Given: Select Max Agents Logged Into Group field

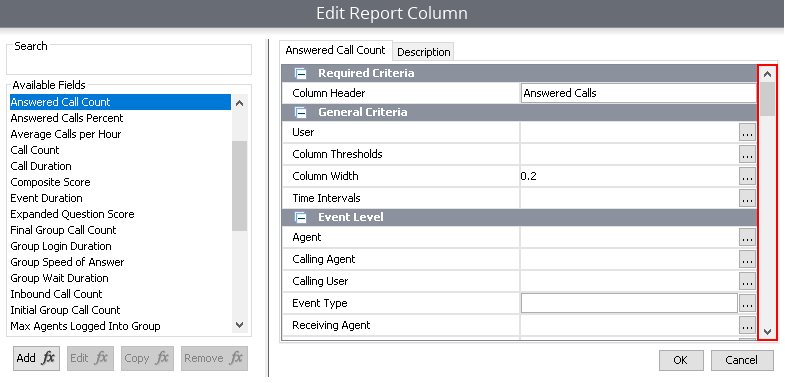Looking at the screenshot, I should [x=120, y=326].
